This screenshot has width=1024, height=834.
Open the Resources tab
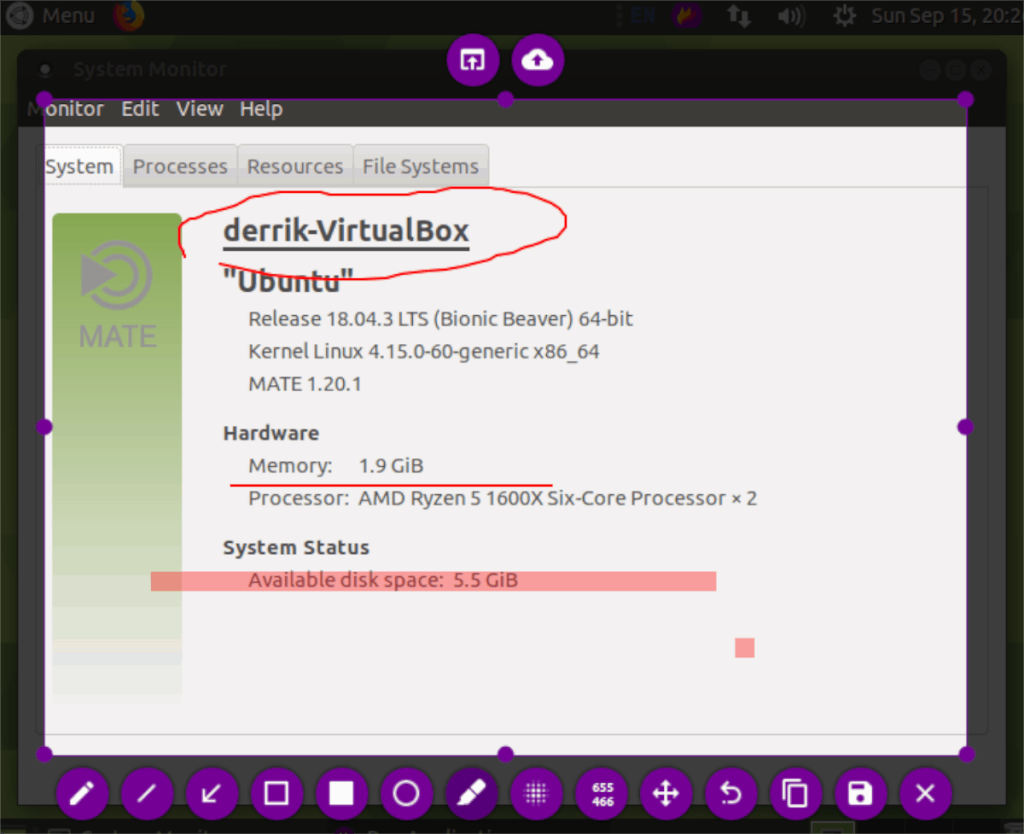pos(295,167)
